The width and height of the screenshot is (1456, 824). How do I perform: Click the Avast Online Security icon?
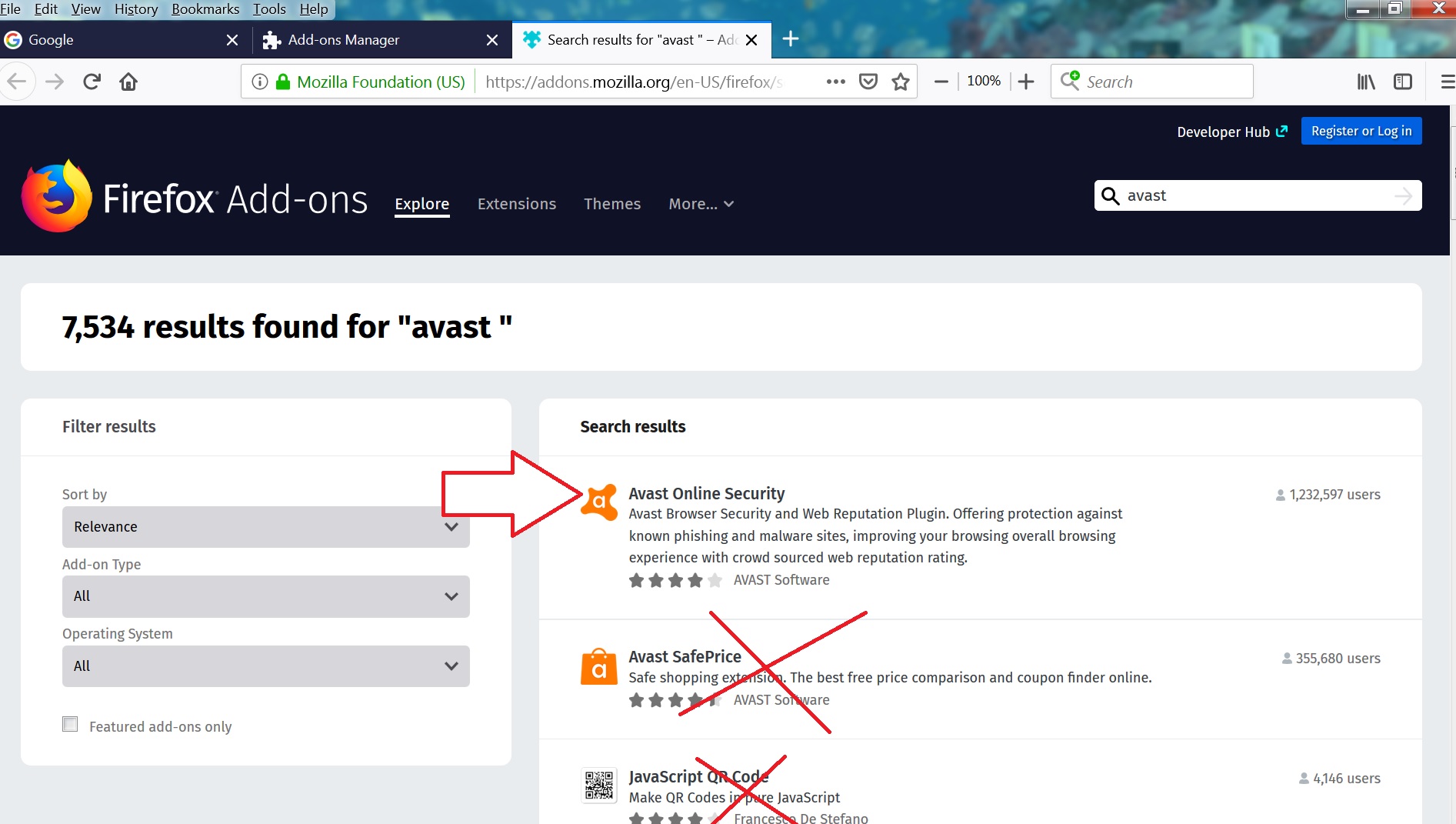tap(599, 502)
